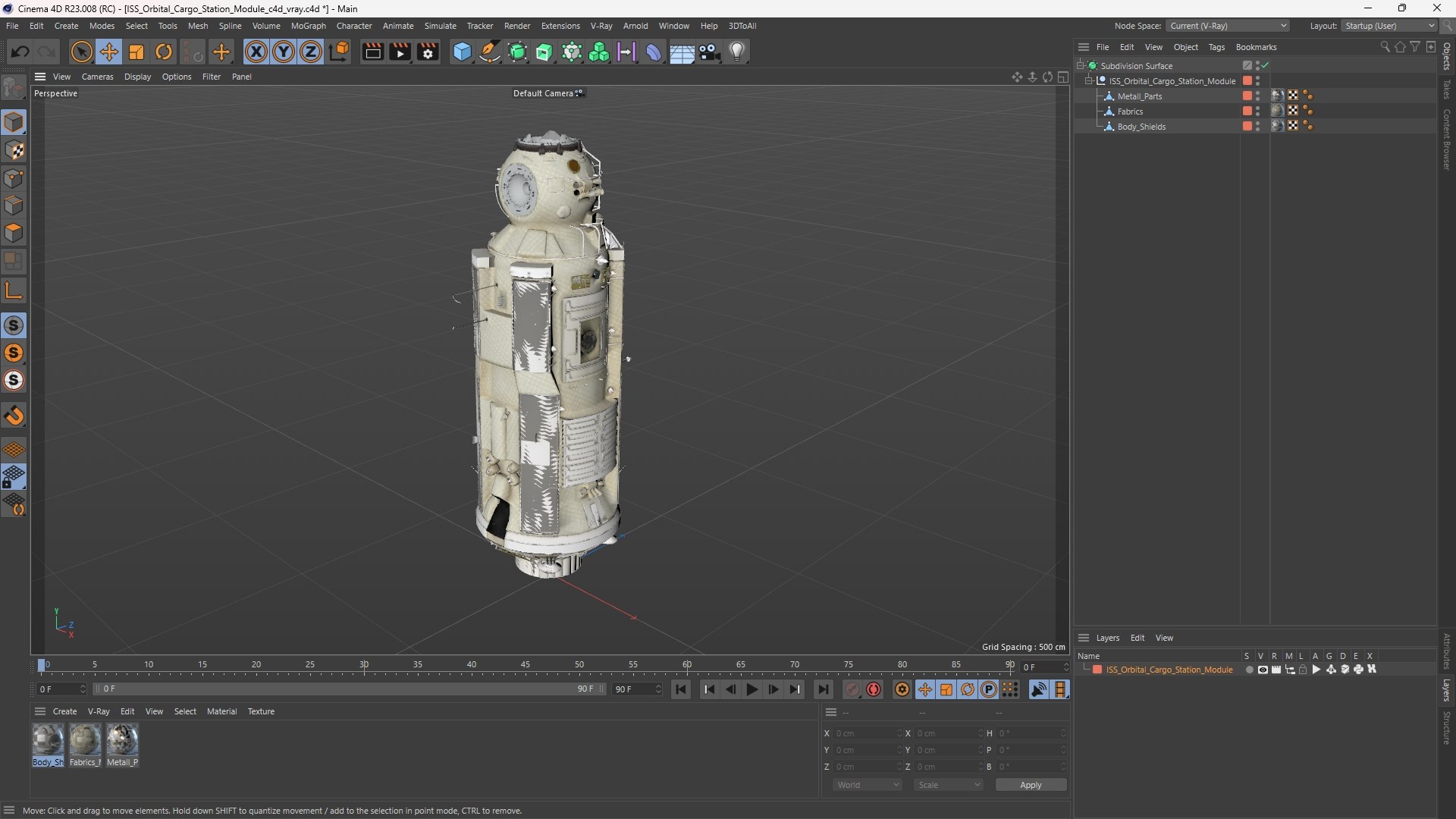Click orange layer color swatch of Fabrics
Screen dimensions: 1456x819
pyautogui.click(x=1247, y=111)
